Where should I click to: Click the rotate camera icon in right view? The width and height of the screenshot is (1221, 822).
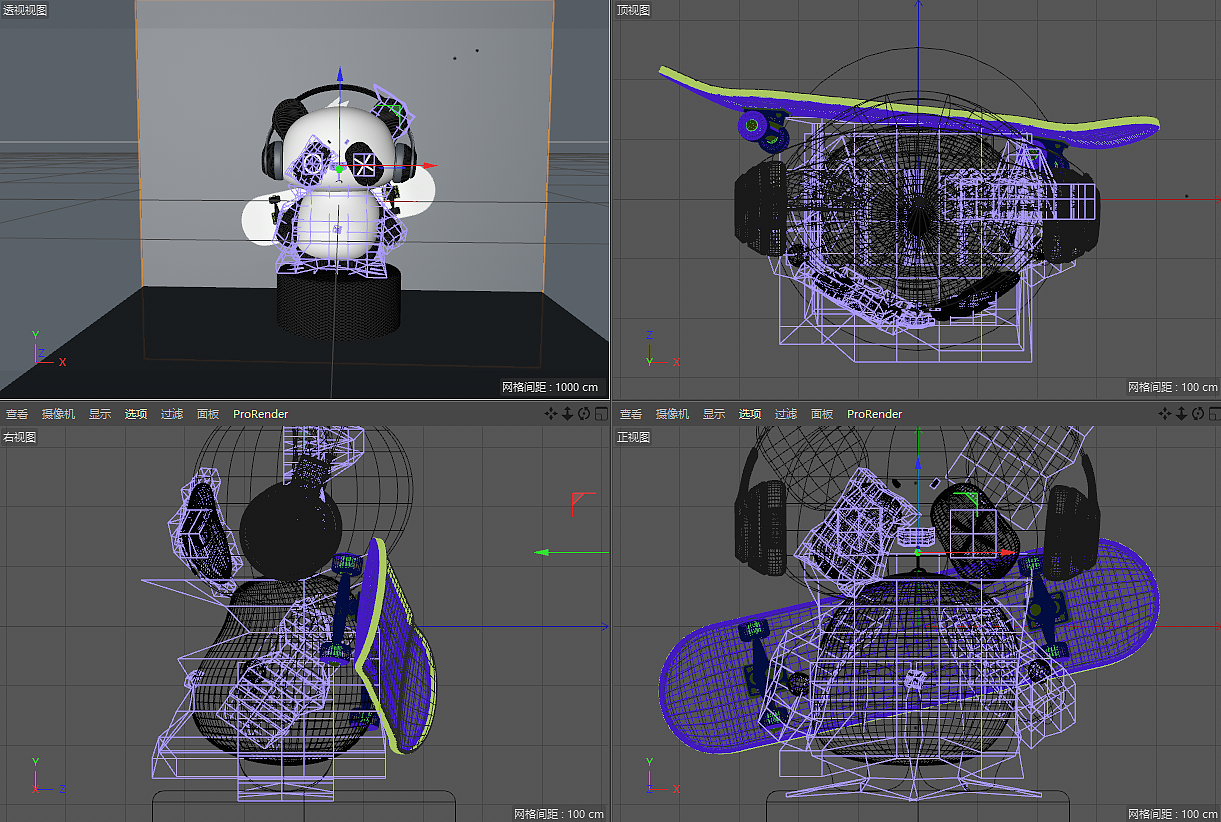(x=584, y=414)
